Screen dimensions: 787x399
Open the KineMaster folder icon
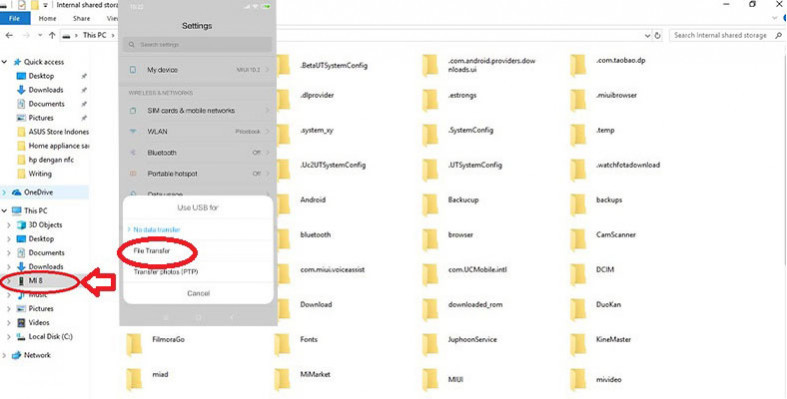pyautogui.click(x=578, y=344)
